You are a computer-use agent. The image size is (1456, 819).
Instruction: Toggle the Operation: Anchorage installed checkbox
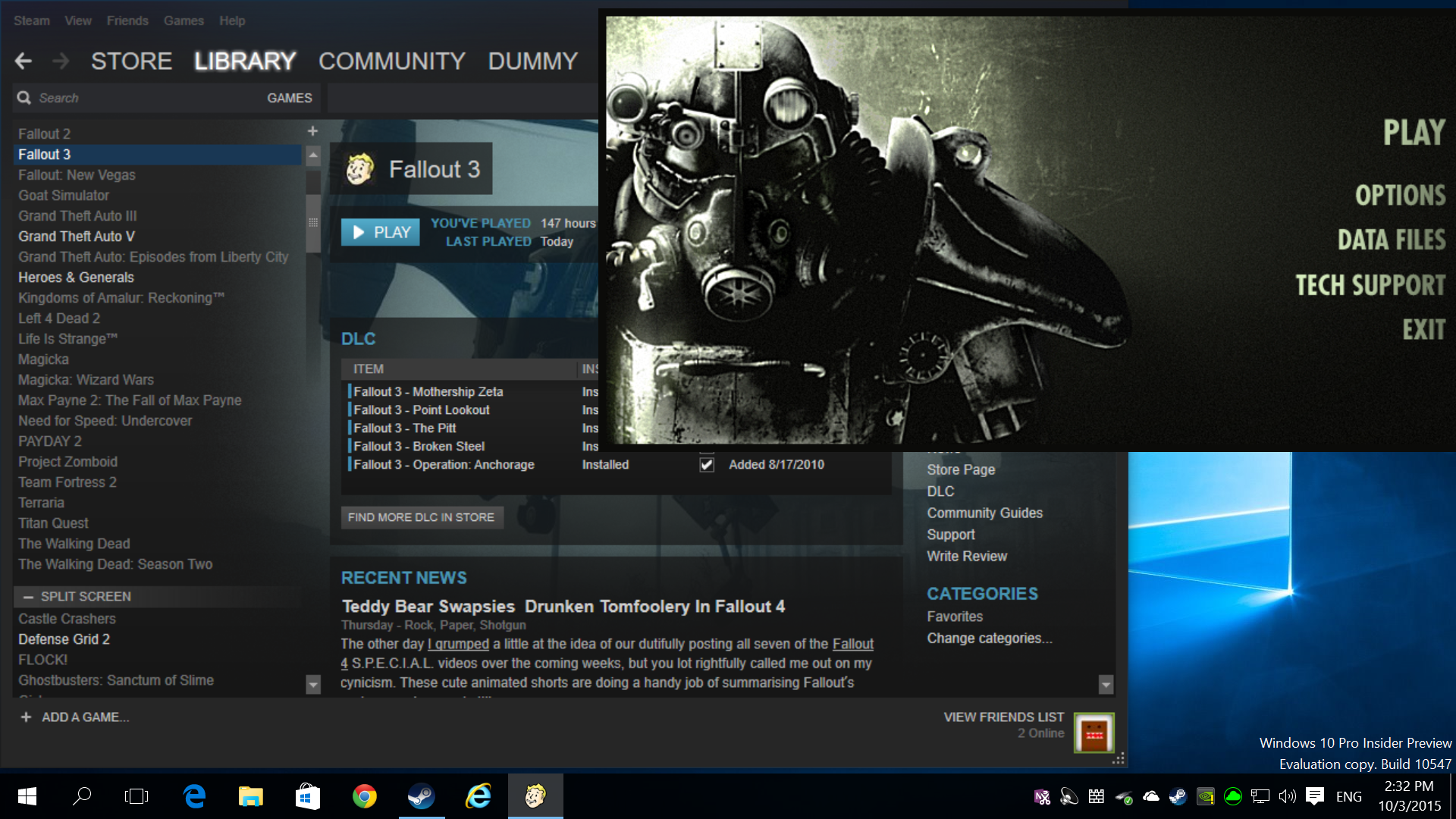coord(707,465)
